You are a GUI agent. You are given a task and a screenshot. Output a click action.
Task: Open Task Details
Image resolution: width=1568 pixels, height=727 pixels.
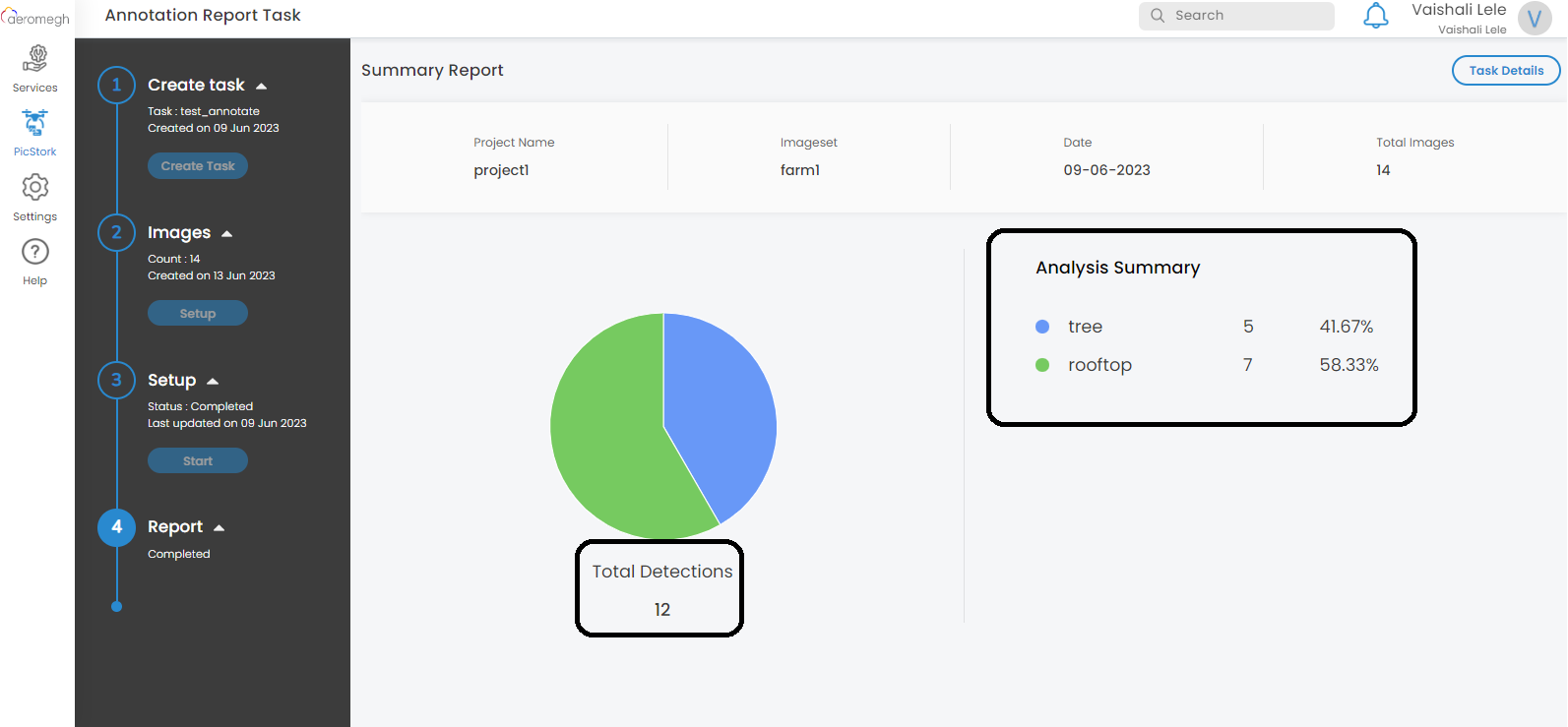pyautogui.click(x=1505, y=71)
